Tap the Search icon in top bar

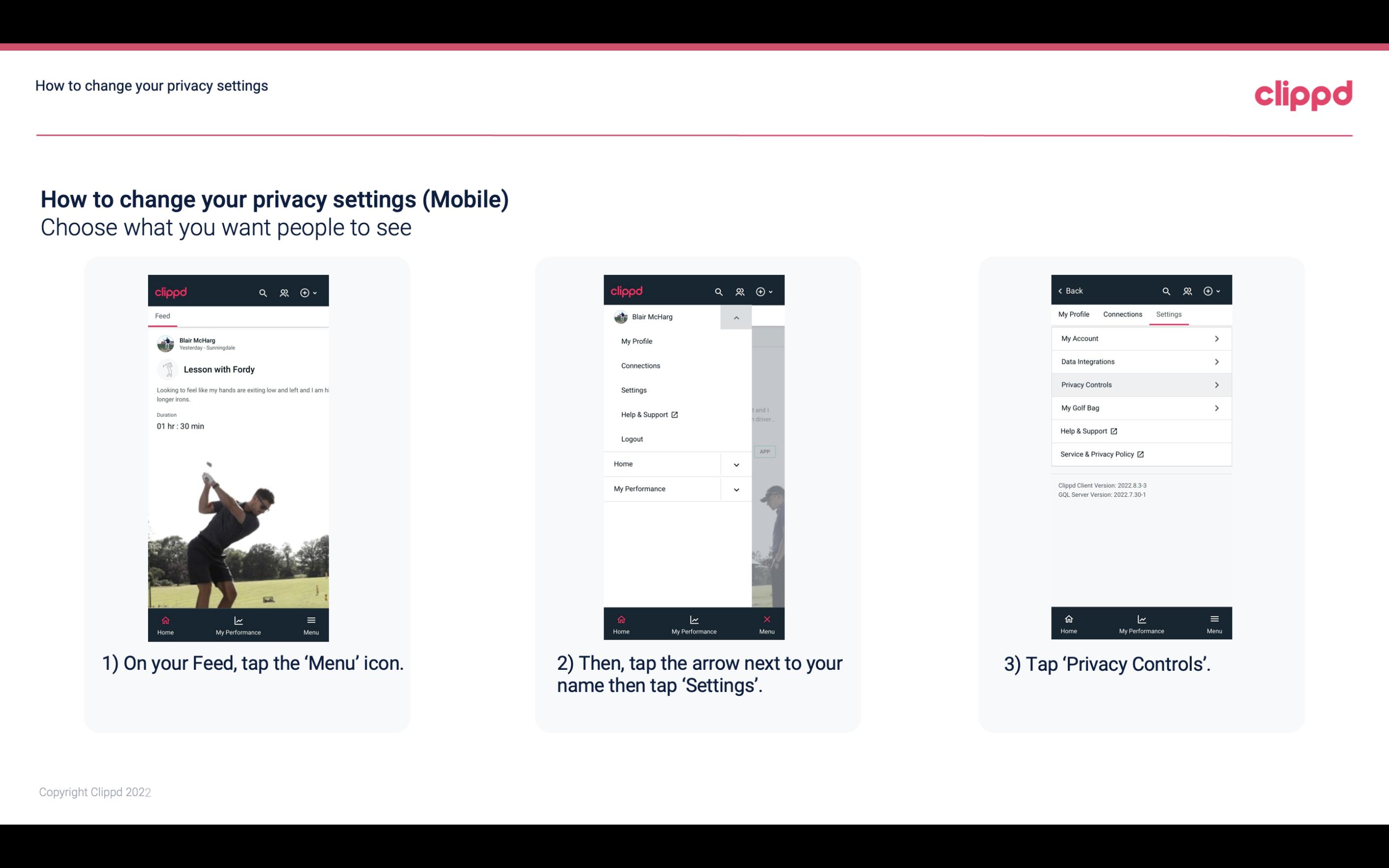[x=262, y=292]
